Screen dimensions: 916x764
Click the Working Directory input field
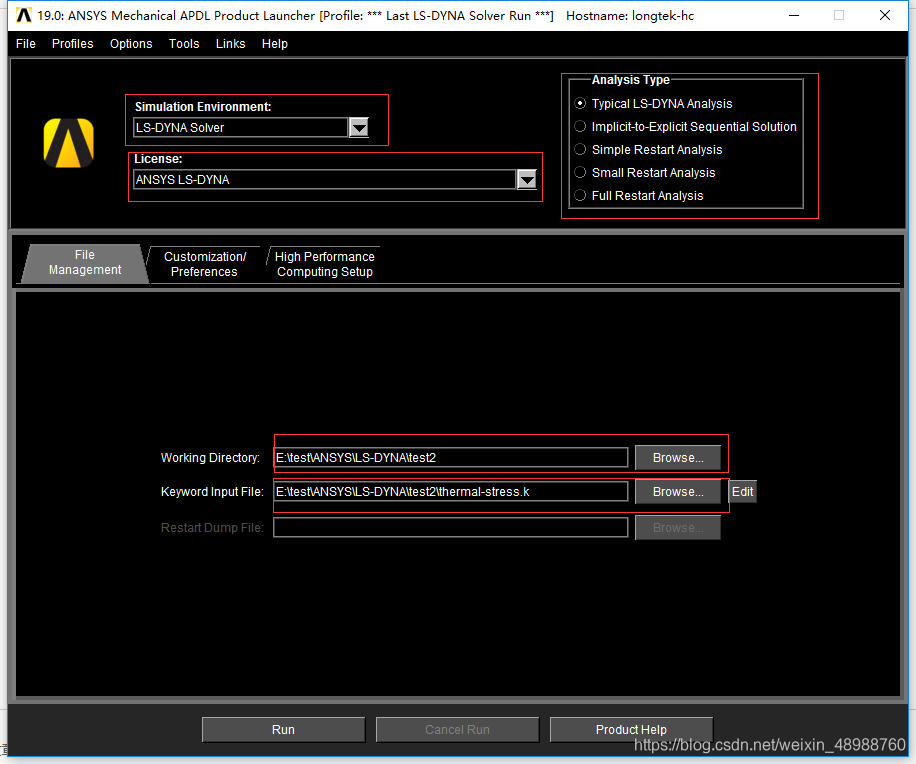pos(450,457)
